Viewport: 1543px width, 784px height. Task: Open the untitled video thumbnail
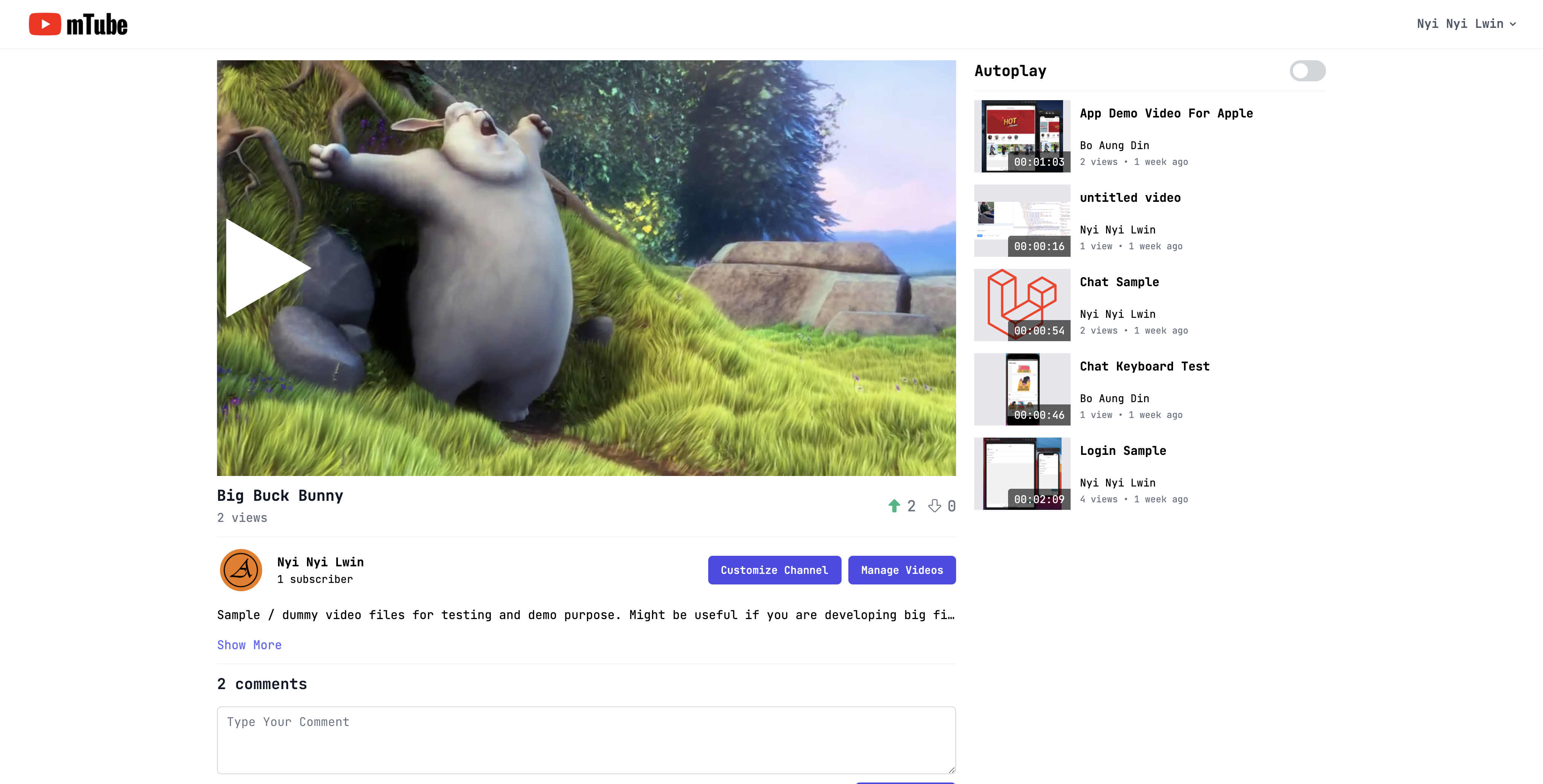(x=1022, y=220)
